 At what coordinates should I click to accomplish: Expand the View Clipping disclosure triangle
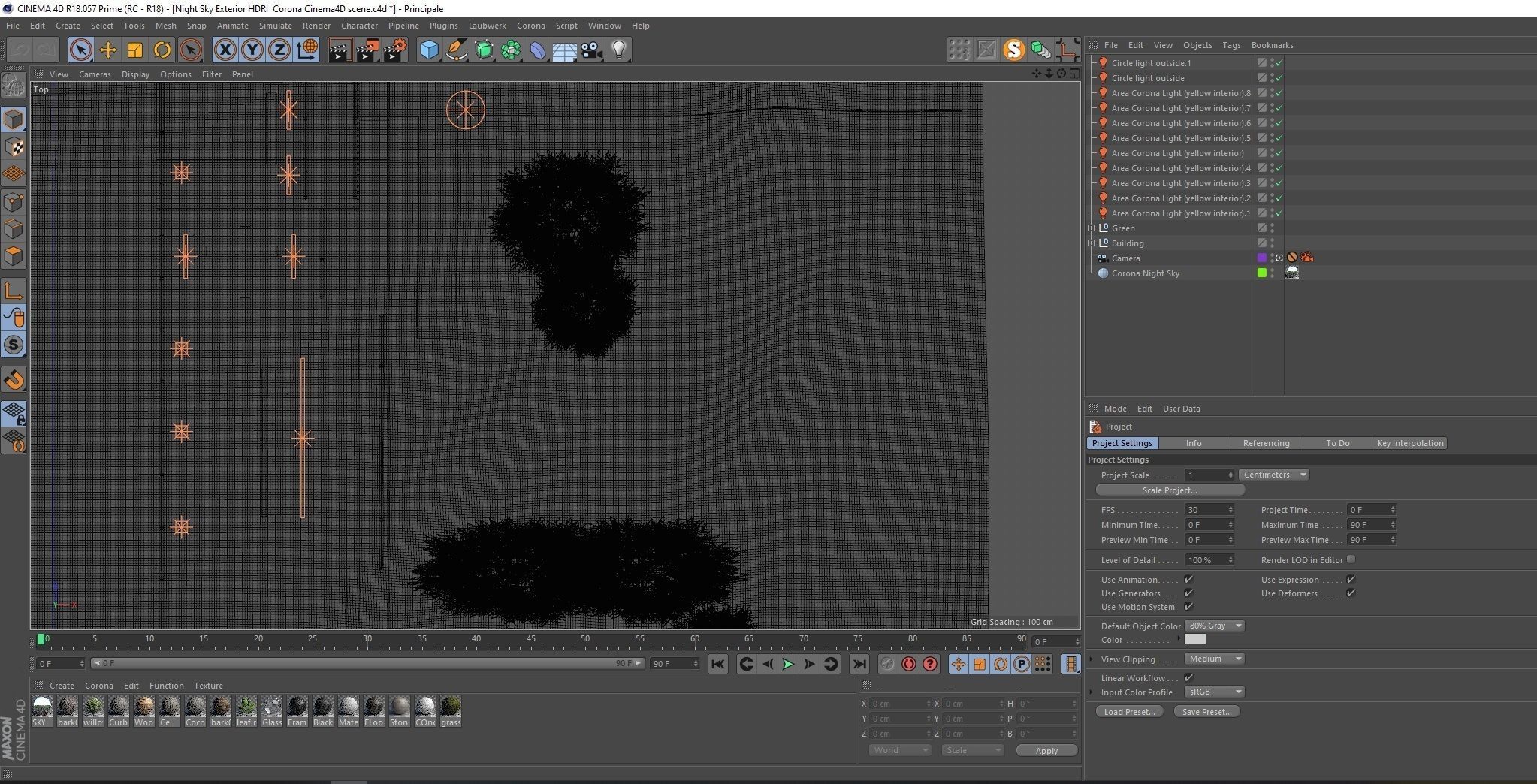coord(1092,659)
